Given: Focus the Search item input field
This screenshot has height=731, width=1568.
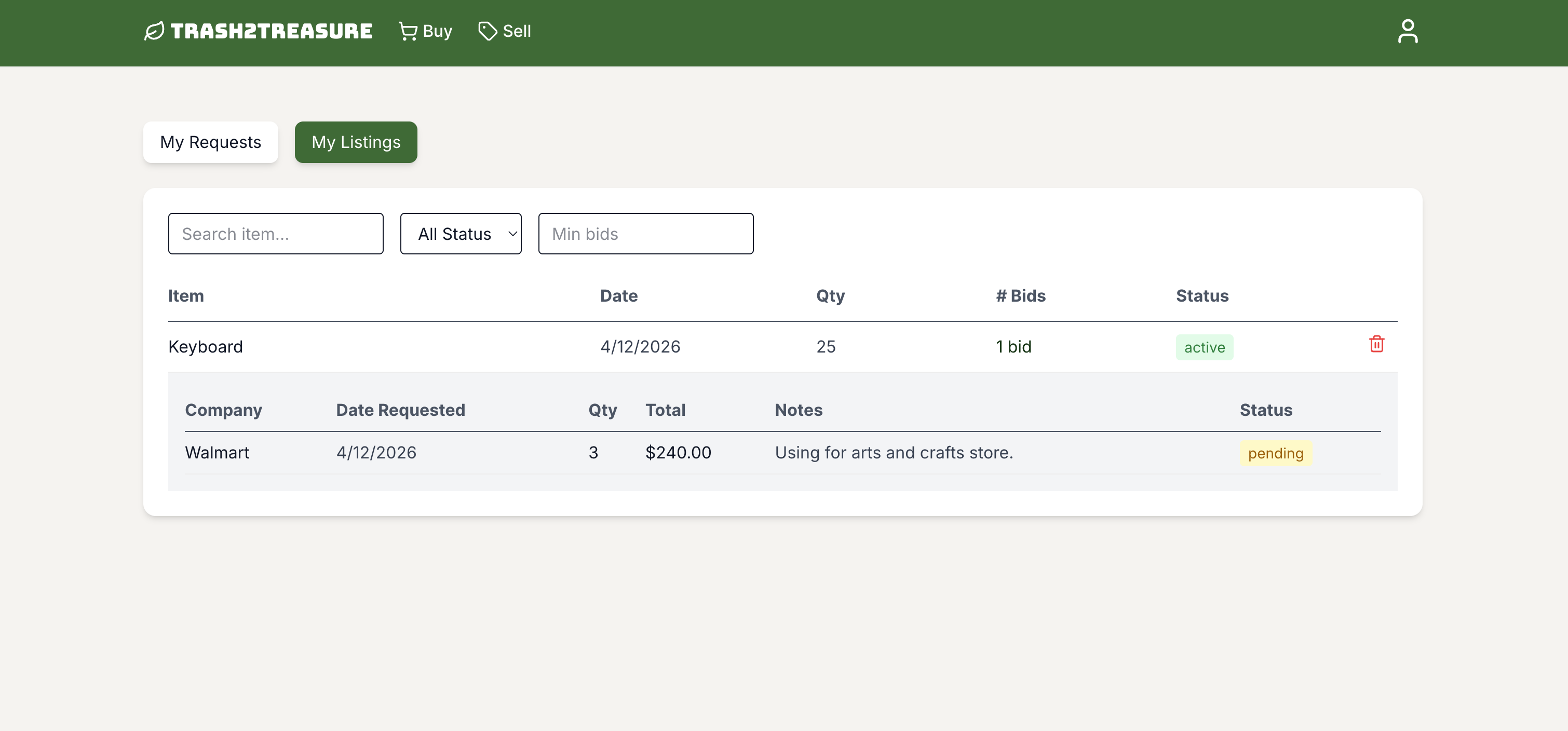Looking at the screenshot, I should tap(275, 234).
